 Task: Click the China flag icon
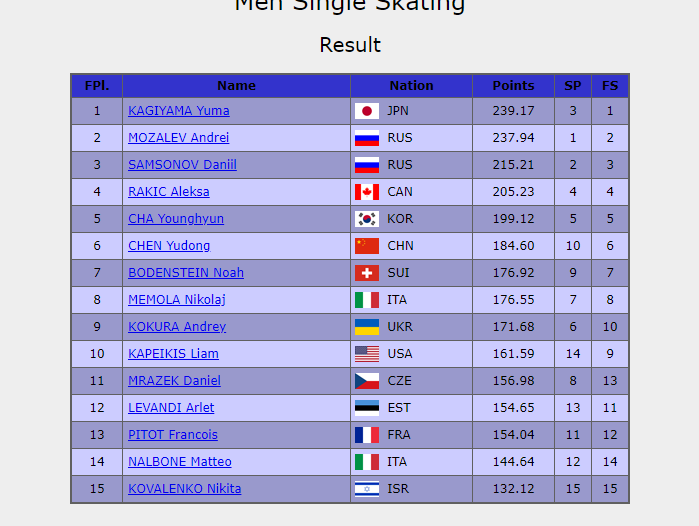tap(367, 246)
